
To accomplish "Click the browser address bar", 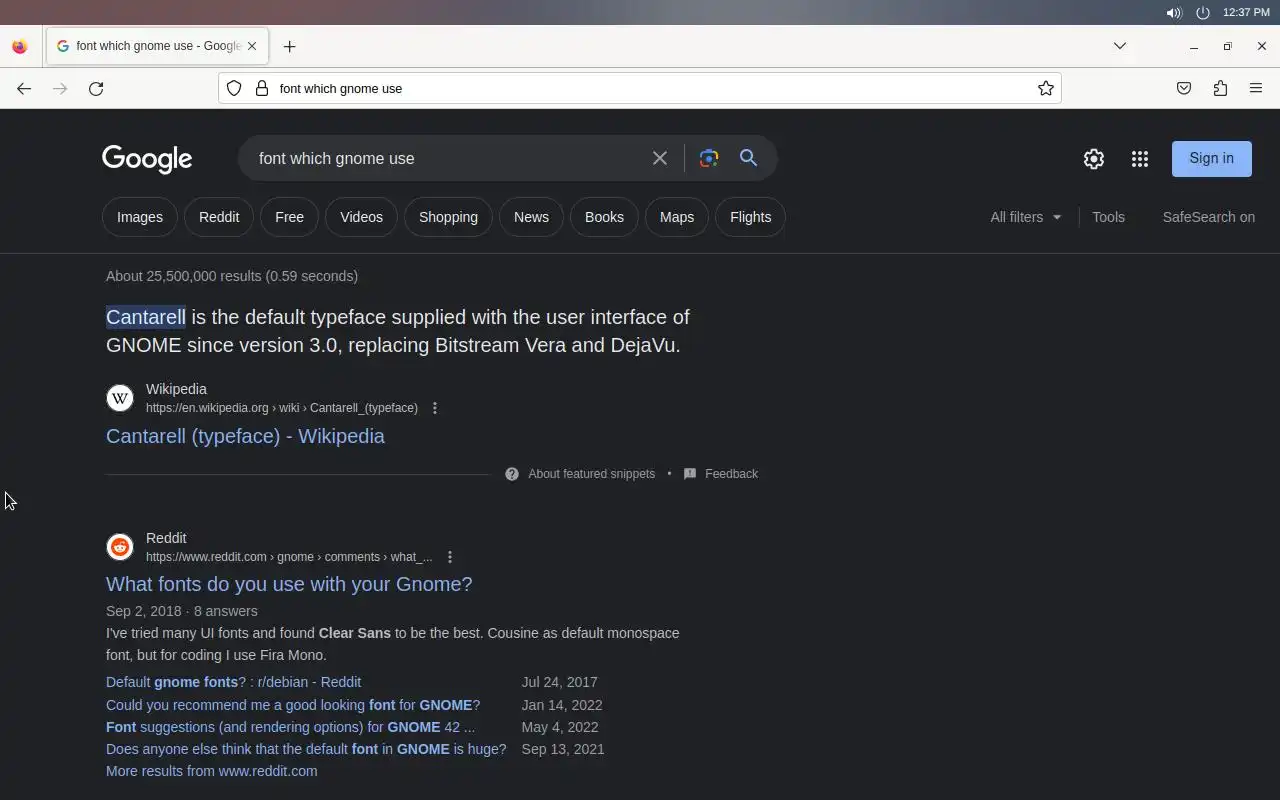I will click(640, 88).
